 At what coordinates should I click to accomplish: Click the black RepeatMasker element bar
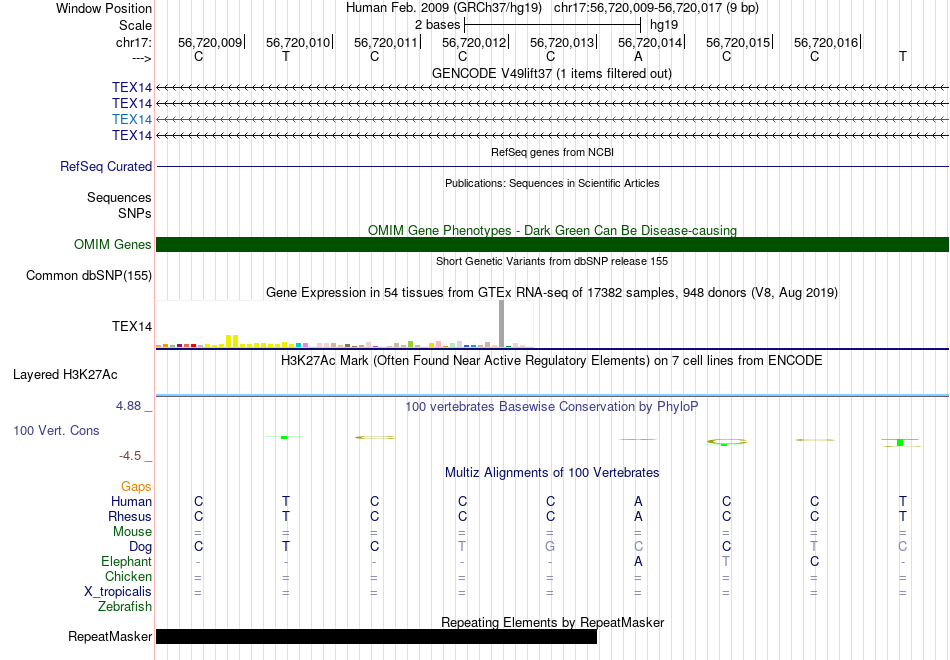click(x=376, y=636)
